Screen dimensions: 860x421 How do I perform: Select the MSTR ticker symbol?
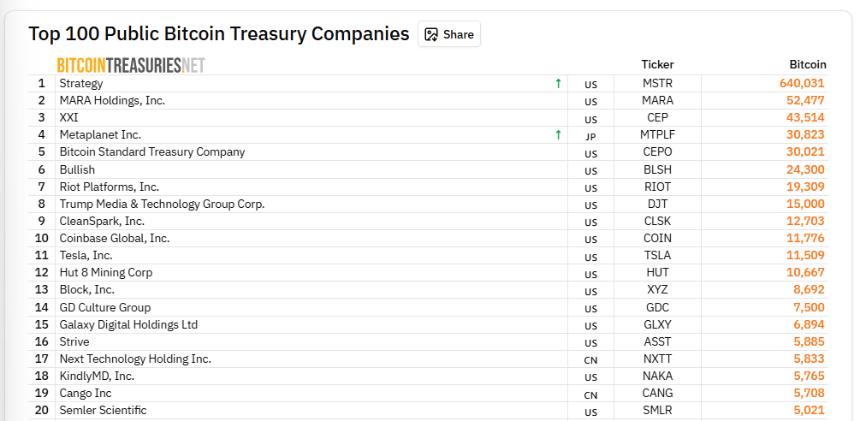(x=657, y=84)
